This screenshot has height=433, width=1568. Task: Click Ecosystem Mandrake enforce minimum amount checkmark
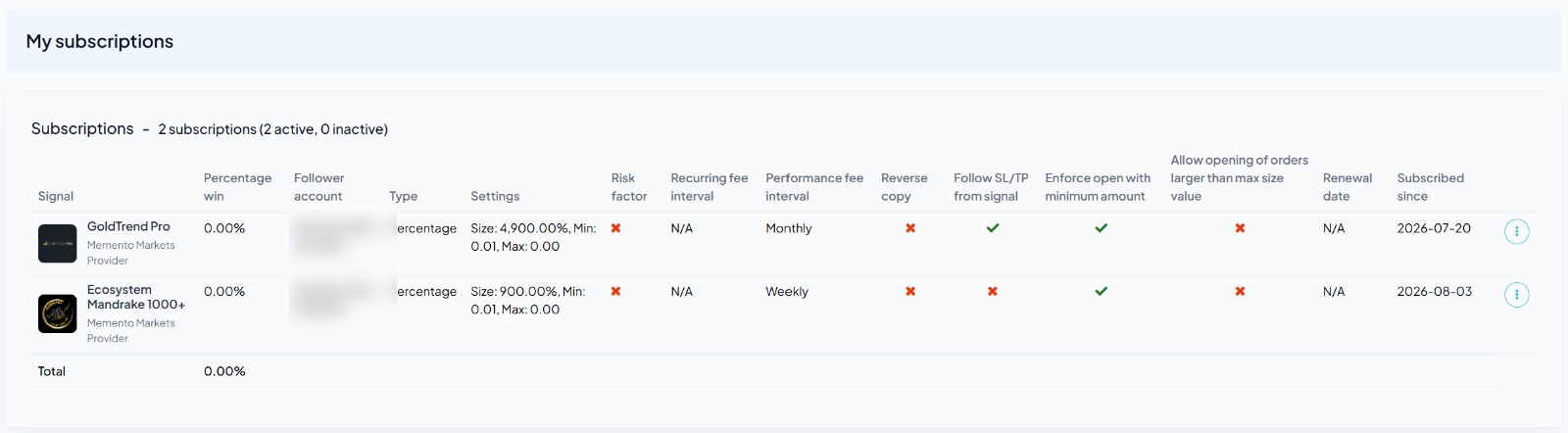1102,291
